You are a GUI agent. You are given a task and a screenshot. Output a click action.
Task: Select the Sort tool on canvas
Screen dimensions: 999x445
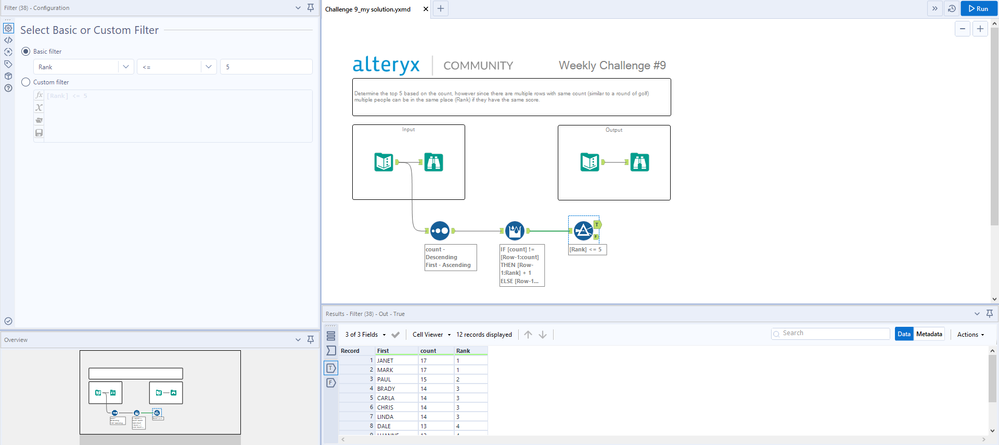(x=440, y=230)
